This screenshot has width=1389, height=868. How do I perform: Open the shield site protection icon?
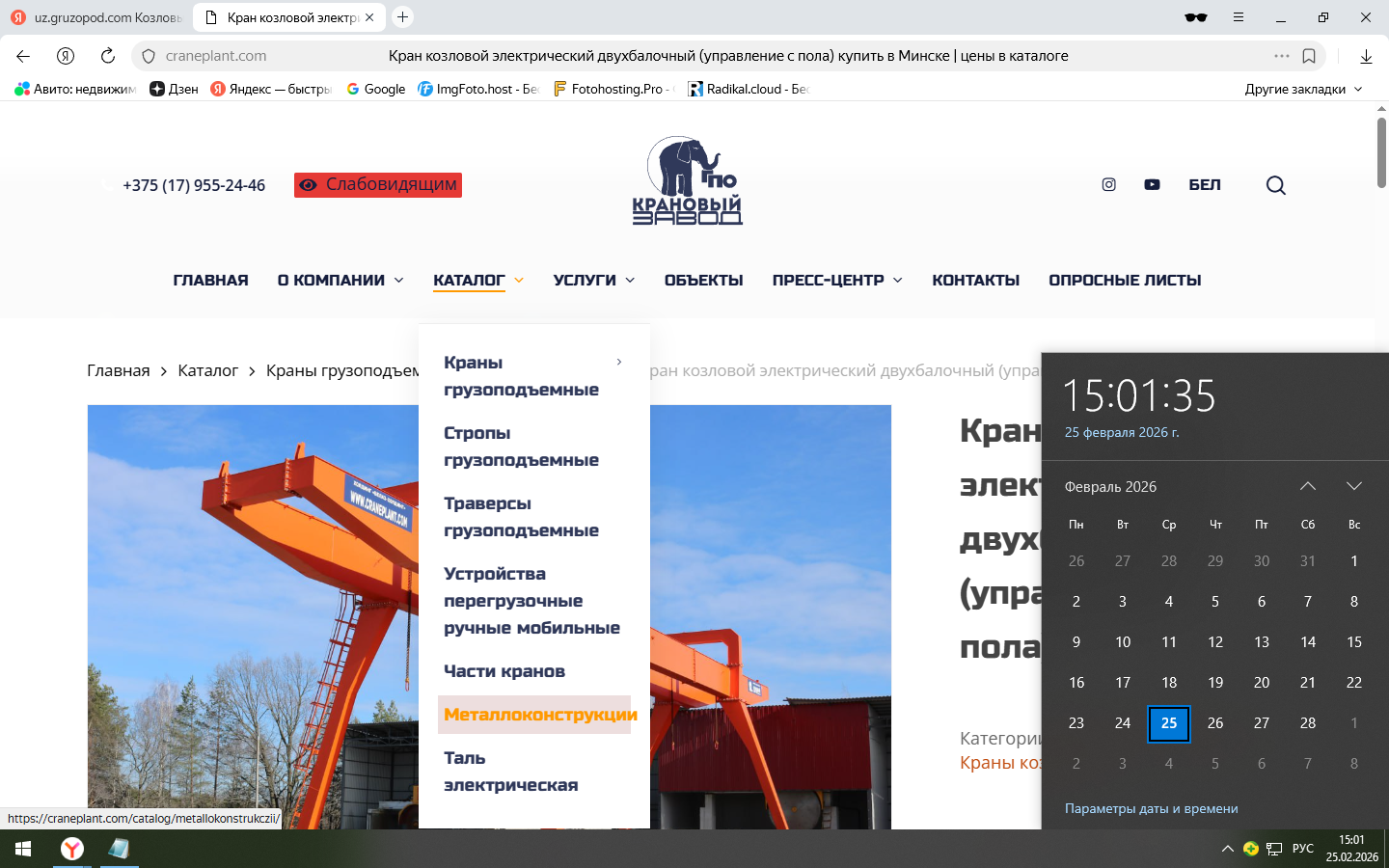(x=149, y=56)
